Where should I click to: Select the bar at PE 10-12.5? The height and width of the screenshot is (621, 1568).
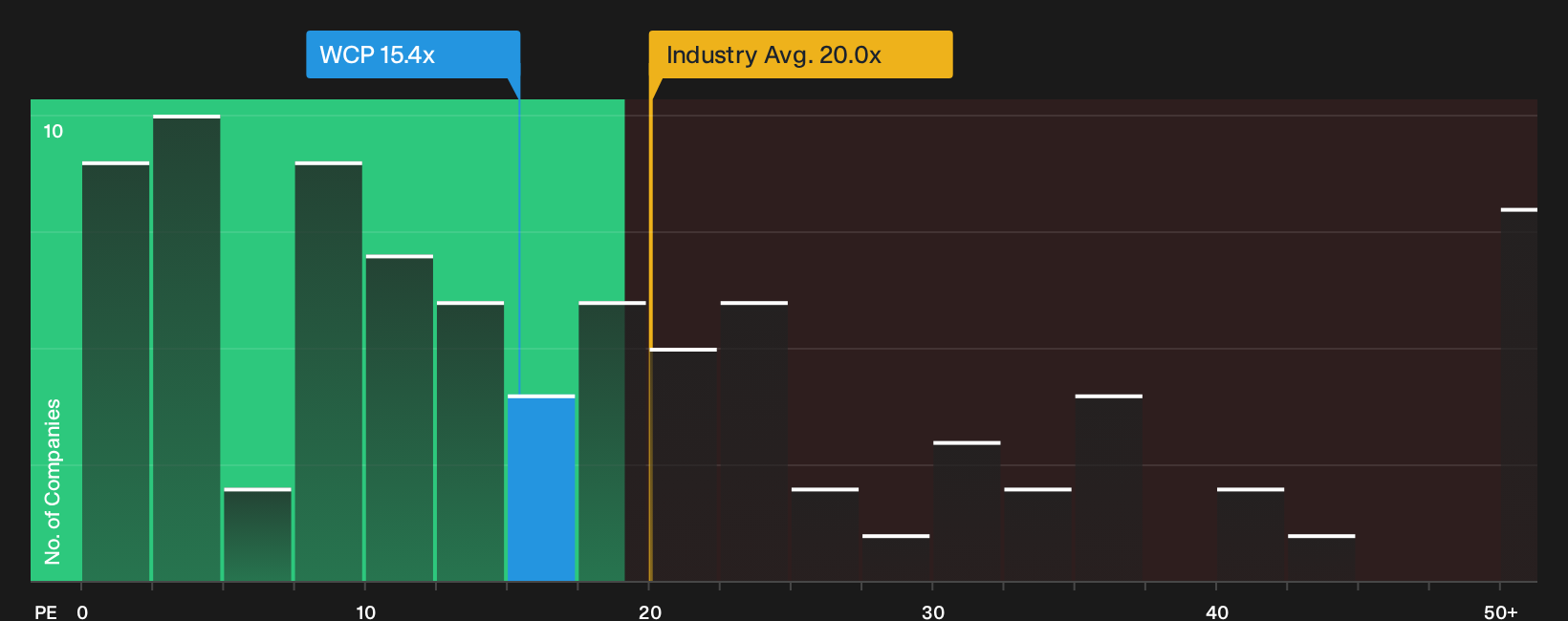tap(400, 418)
